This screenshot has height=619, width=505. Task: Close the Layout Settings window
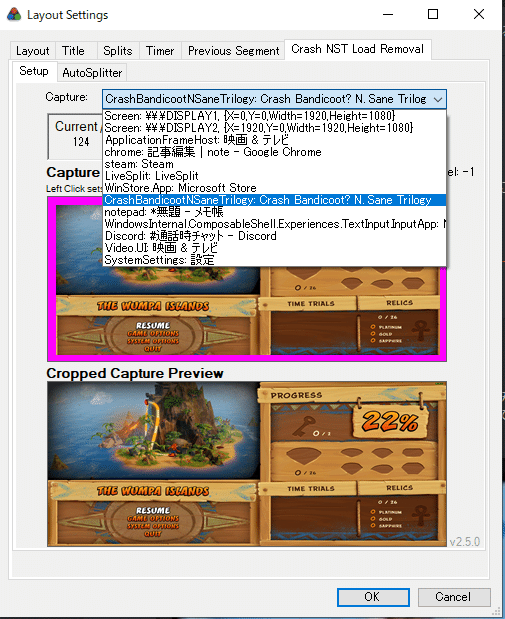[x=479, y=15]
